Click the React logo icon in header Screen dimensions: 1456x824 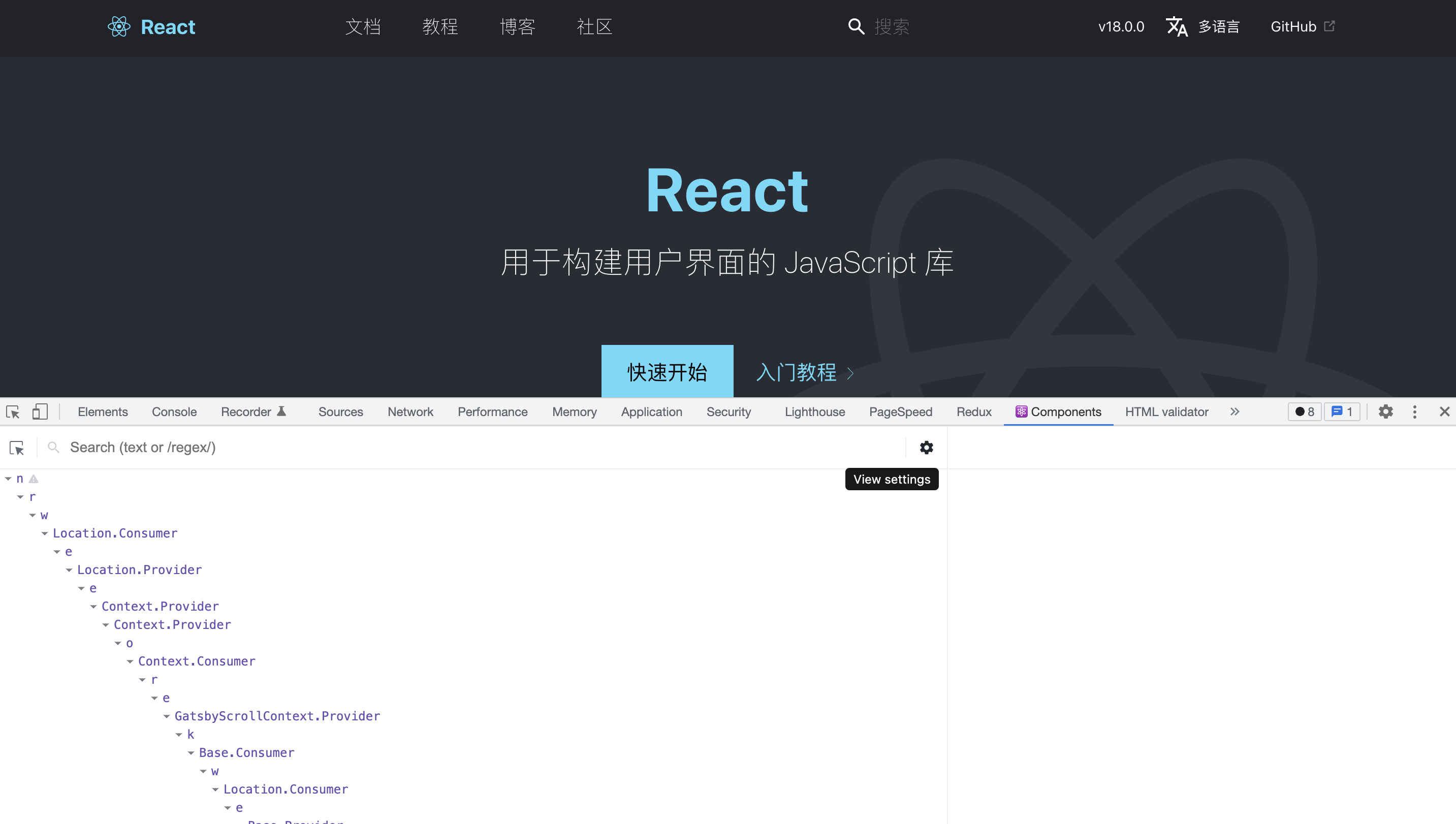pyautogui.click(x=119, y=26)
